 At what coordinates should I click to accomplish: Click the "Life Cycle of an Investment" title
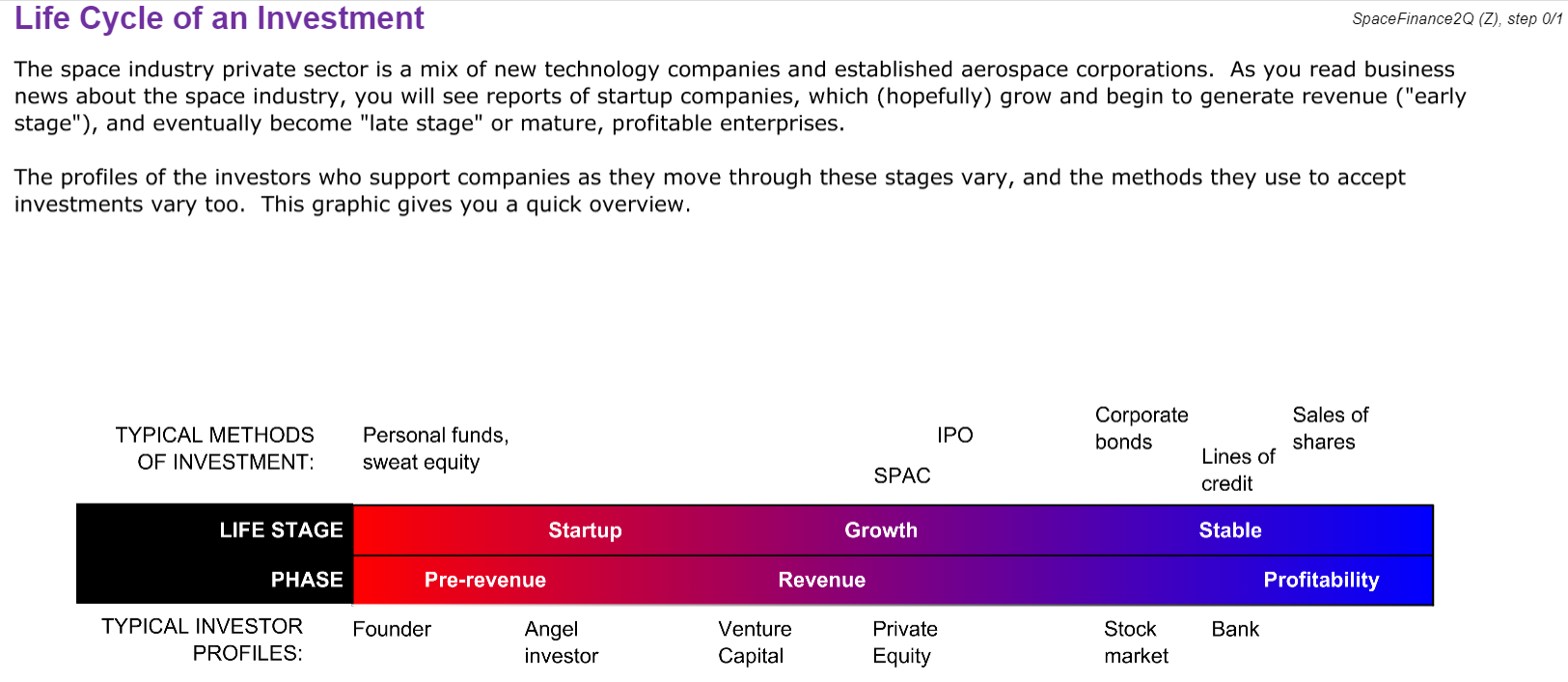tap(219, 19)
